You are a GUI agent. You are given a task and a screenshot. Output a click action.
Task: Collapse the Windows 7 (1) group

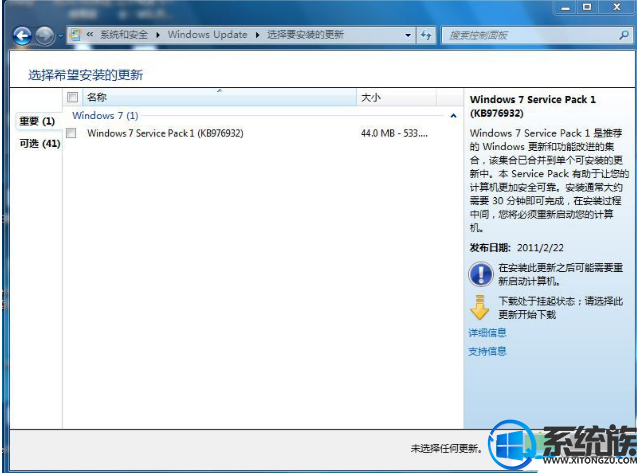point(453,116)
